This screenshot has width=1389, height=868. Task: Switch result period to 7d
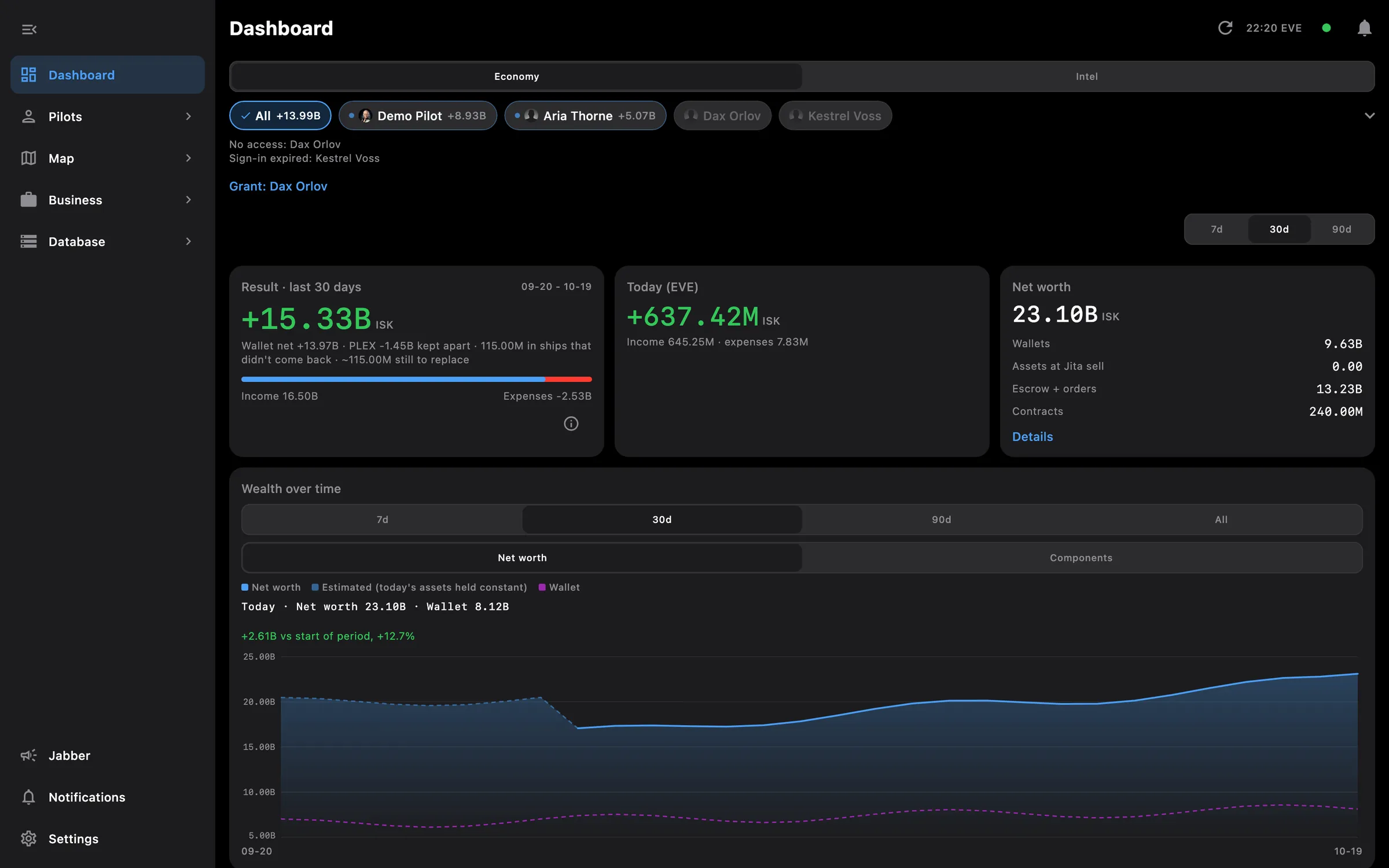[1217, 229]
